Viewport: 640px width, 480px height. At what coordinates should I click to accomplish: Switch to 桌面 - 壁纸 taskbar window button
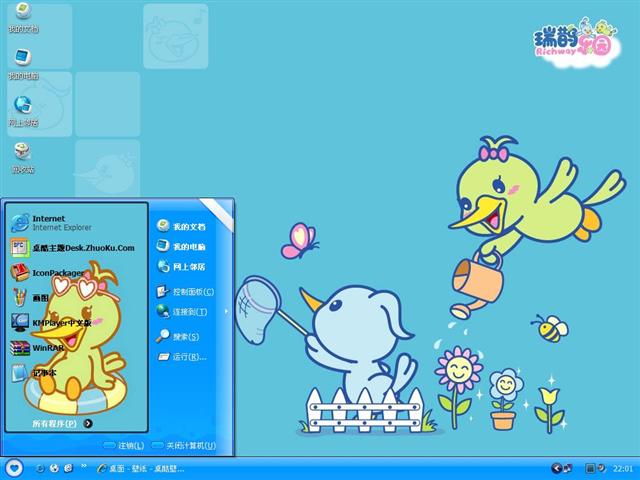click(x=141, y=468)
